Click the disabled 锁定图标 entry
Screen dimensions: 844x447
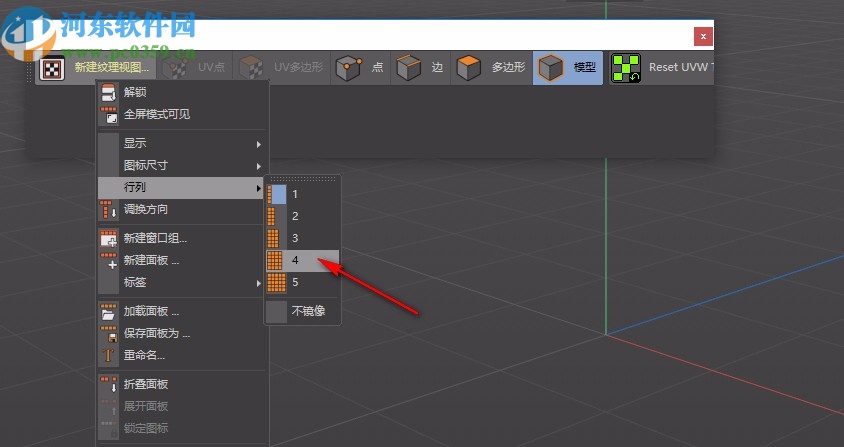182,428
